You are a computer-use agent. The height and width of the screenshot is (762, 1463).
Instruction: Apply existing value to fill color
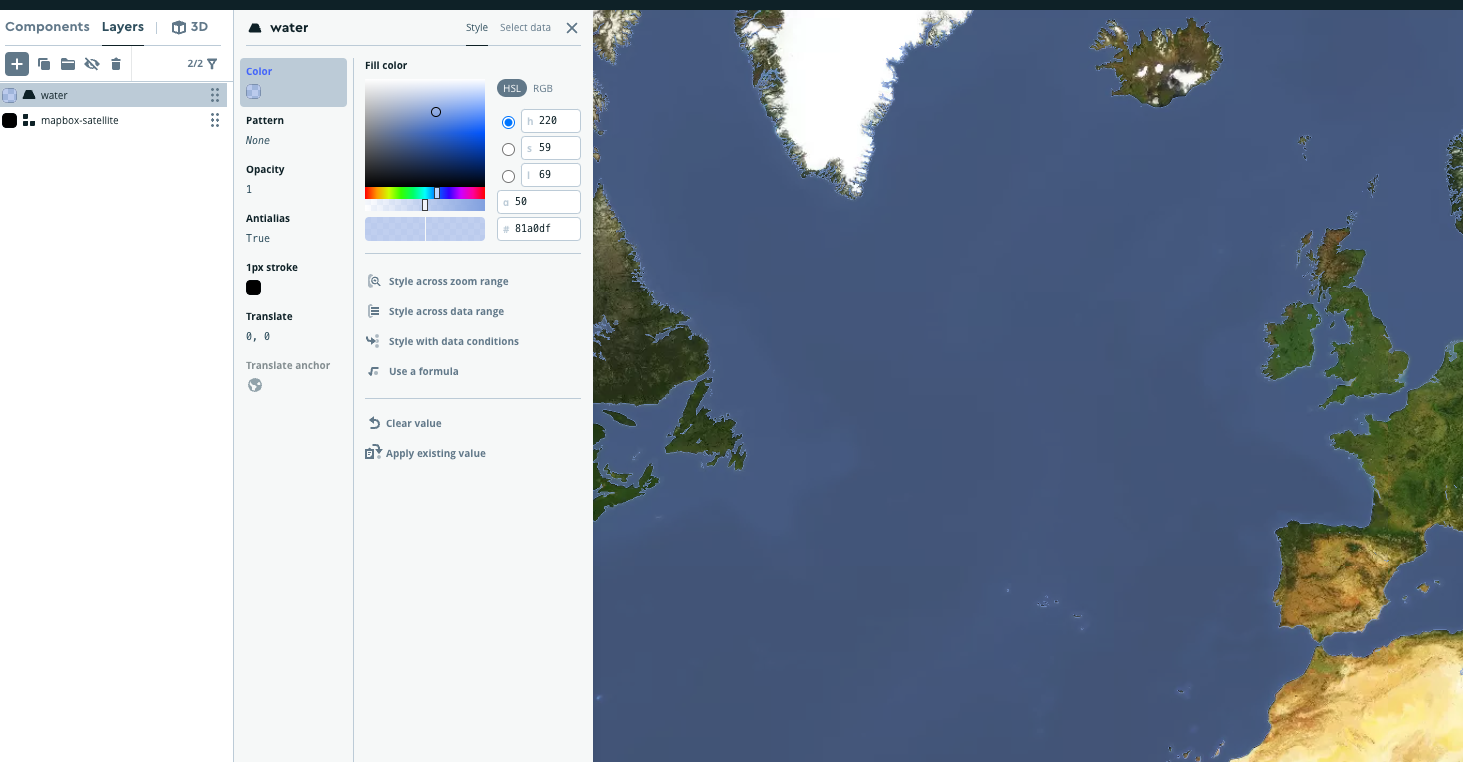point(436,453)
